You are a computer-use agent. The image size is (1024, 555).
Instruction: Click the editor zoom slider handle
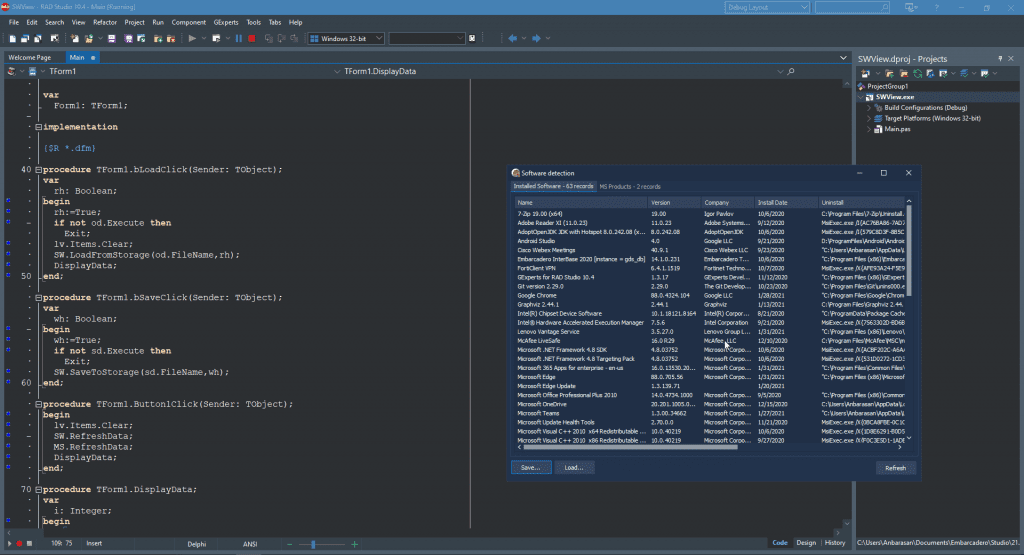coord(313,544)
